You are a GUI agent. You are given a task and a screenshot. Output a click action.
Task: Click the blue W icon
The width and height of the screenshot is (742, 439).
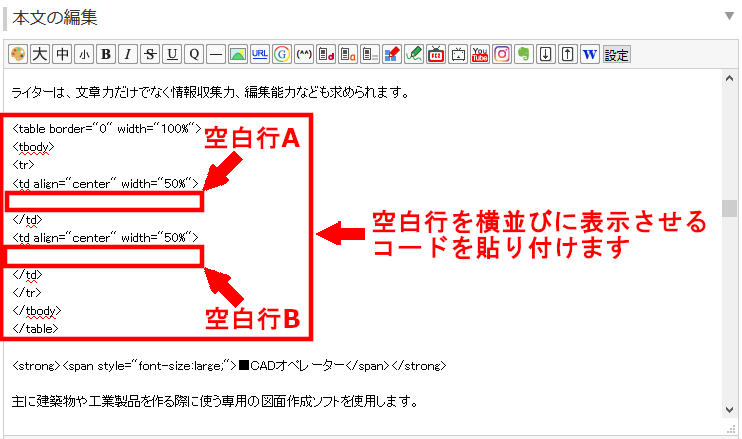(x=590, y=54)
